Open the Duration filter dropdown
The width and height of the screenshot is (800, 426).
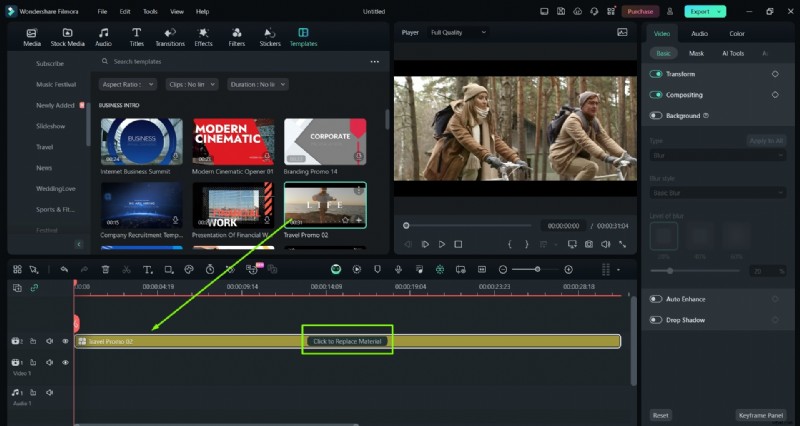coord(258,85)
